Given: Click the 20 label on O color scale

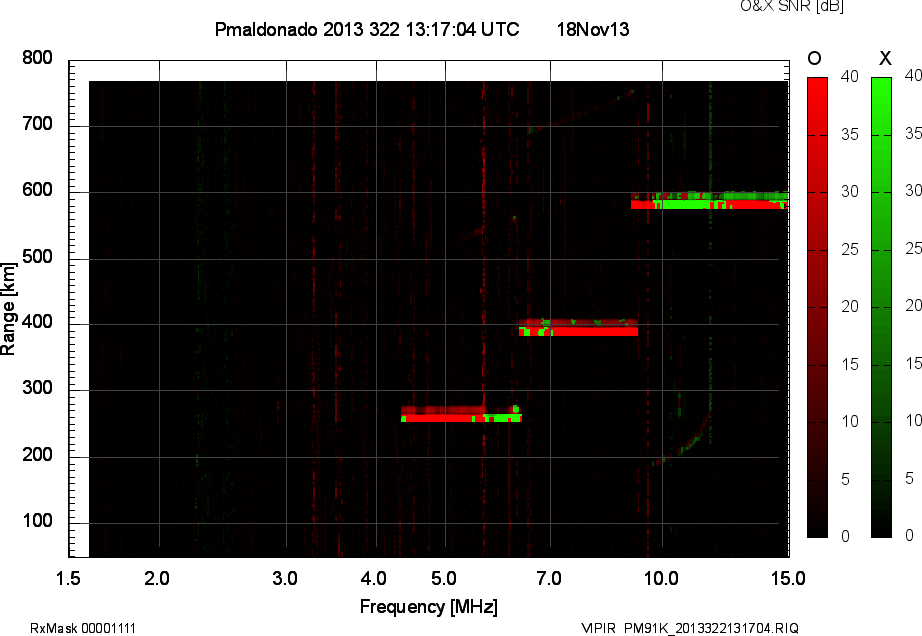Looking at the screenshot, I should click(849, 306).
